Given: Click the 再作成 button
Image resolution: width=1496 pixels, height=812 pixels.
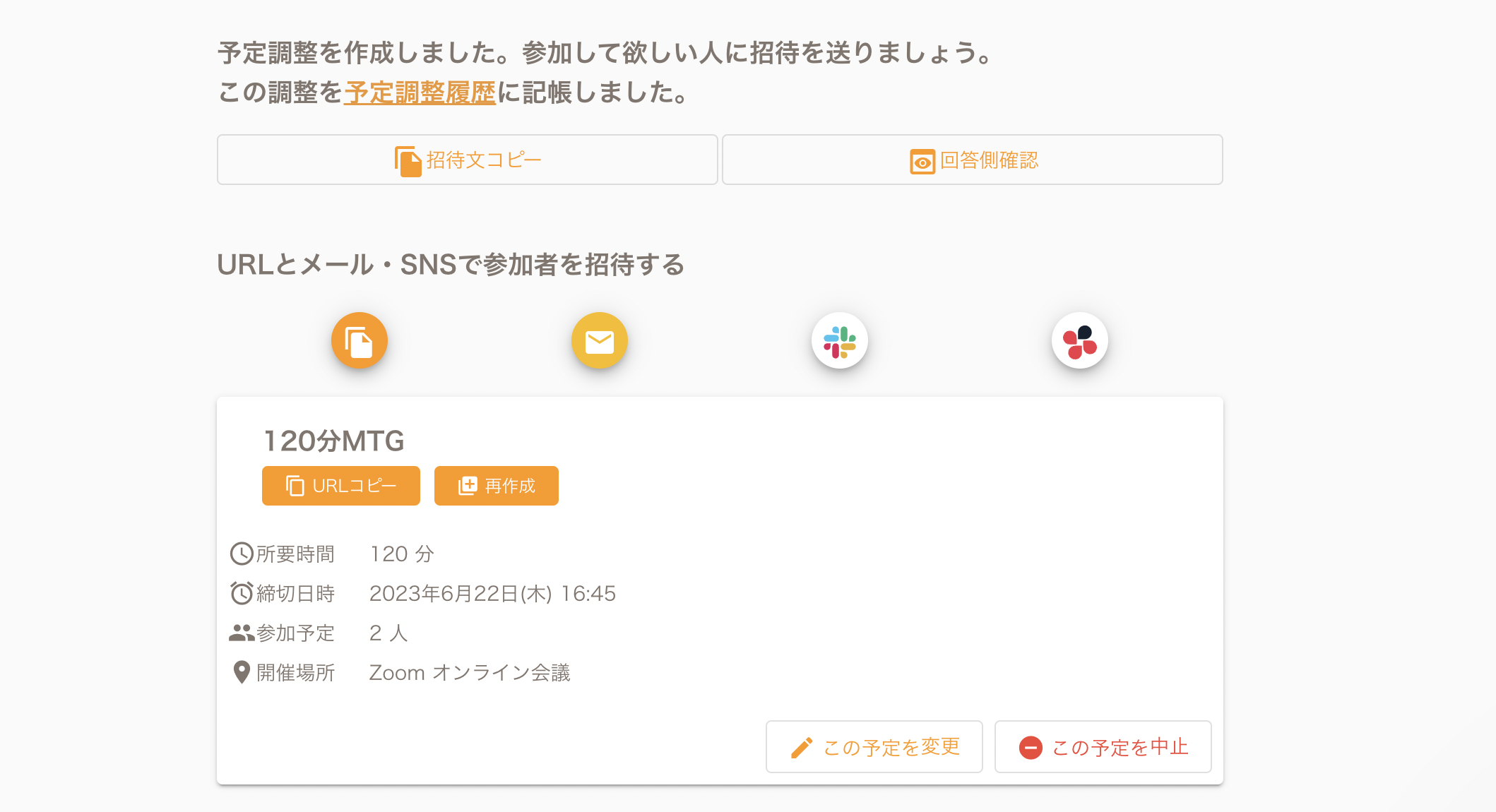Looking at the screenshot, I should click(496, 486).
